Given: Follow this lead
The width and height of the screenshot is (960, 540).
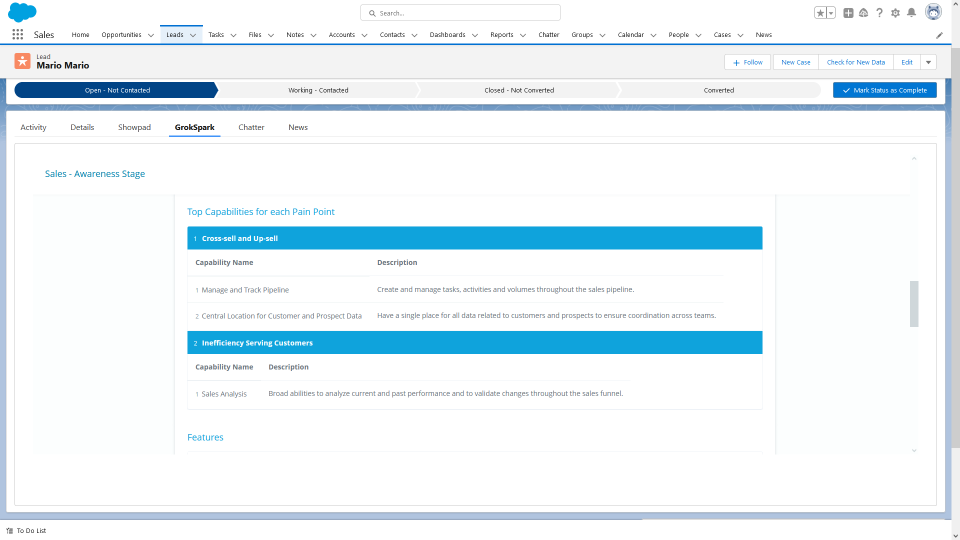Looking at the screenshot, I should coord(748,62).
